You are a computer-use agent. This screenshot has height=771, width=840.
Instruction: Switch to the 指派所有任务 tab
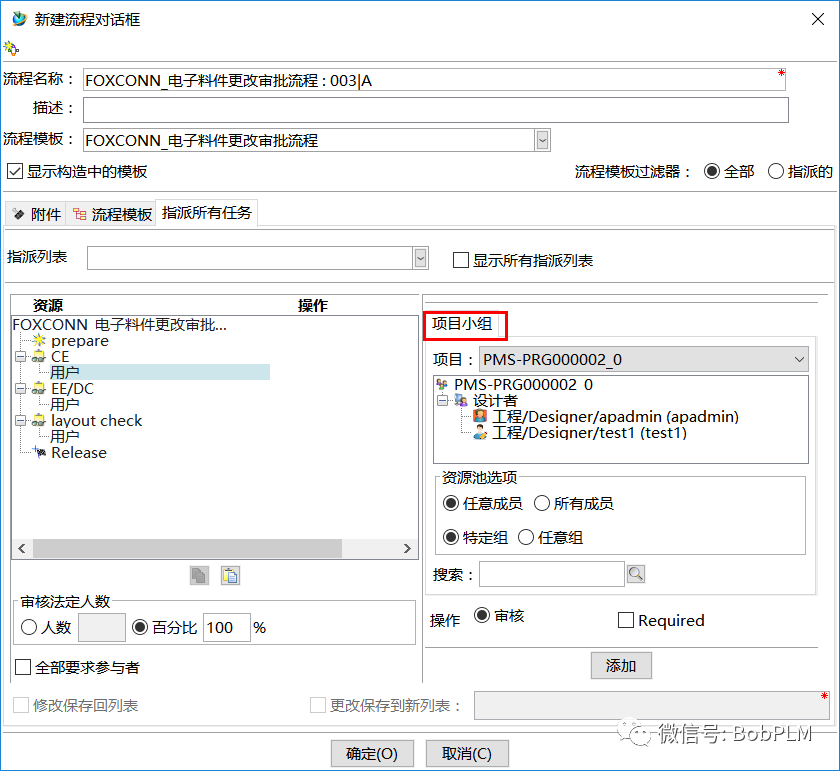(x=207, y=213)
